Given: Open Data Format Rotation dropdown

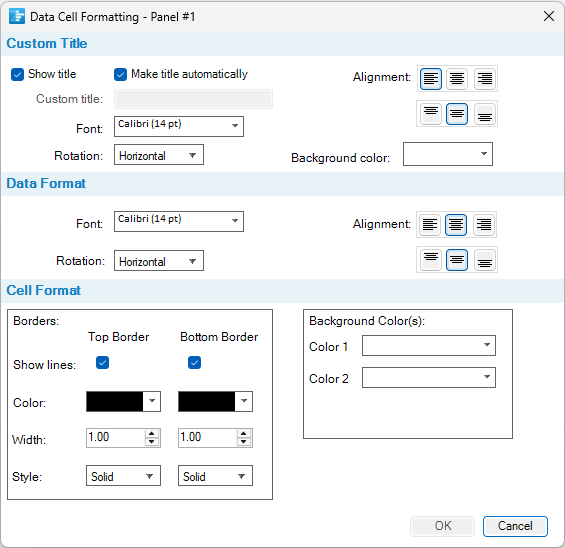Looking at the screenshot, I should point(159,260).
